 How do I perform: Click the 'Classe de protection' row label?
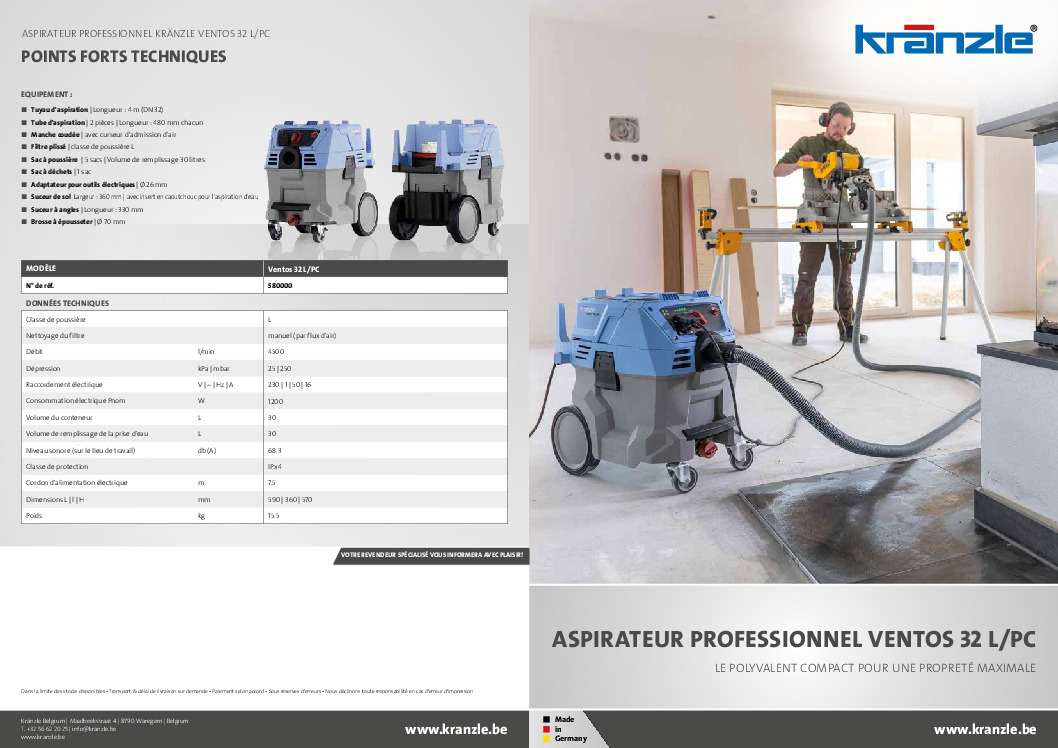coord(57,467)
